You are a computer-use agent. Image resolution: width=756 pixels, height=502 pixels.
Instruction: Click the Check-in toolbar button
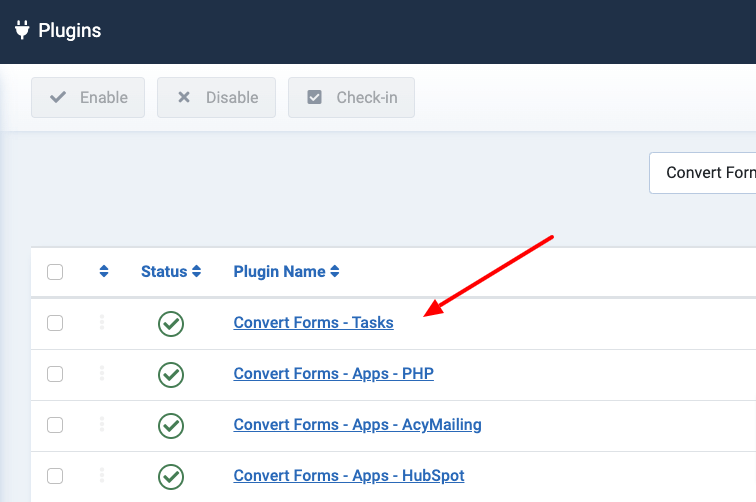coord(351,97)
